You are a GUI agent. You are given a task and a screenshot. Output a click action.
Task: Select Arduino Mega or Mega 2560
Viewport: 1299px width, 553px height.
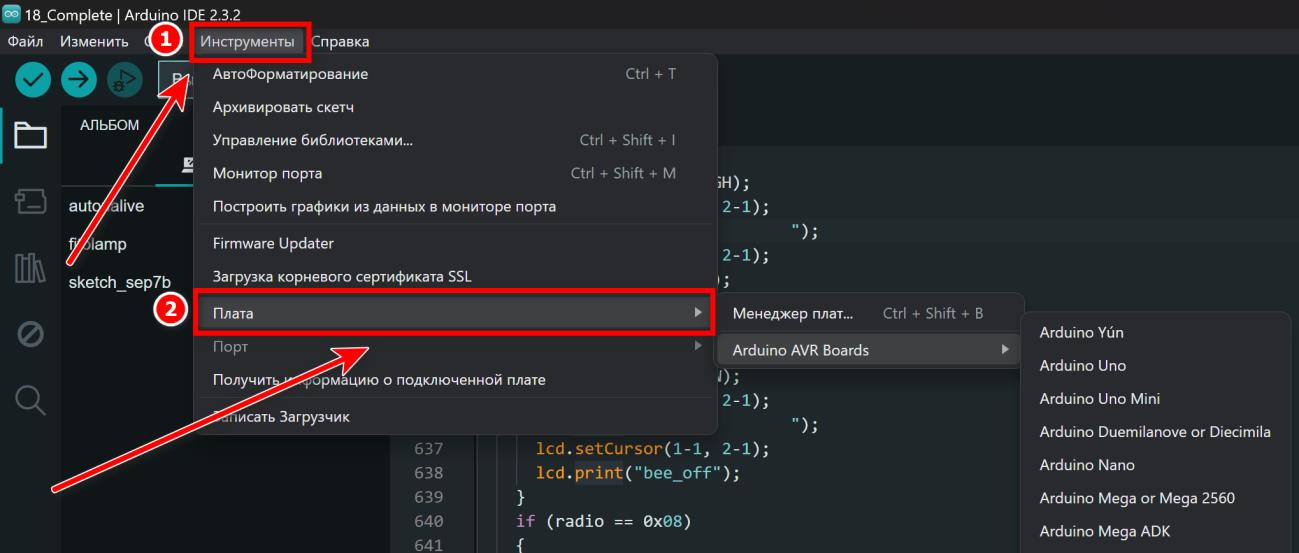point(1156,498)
